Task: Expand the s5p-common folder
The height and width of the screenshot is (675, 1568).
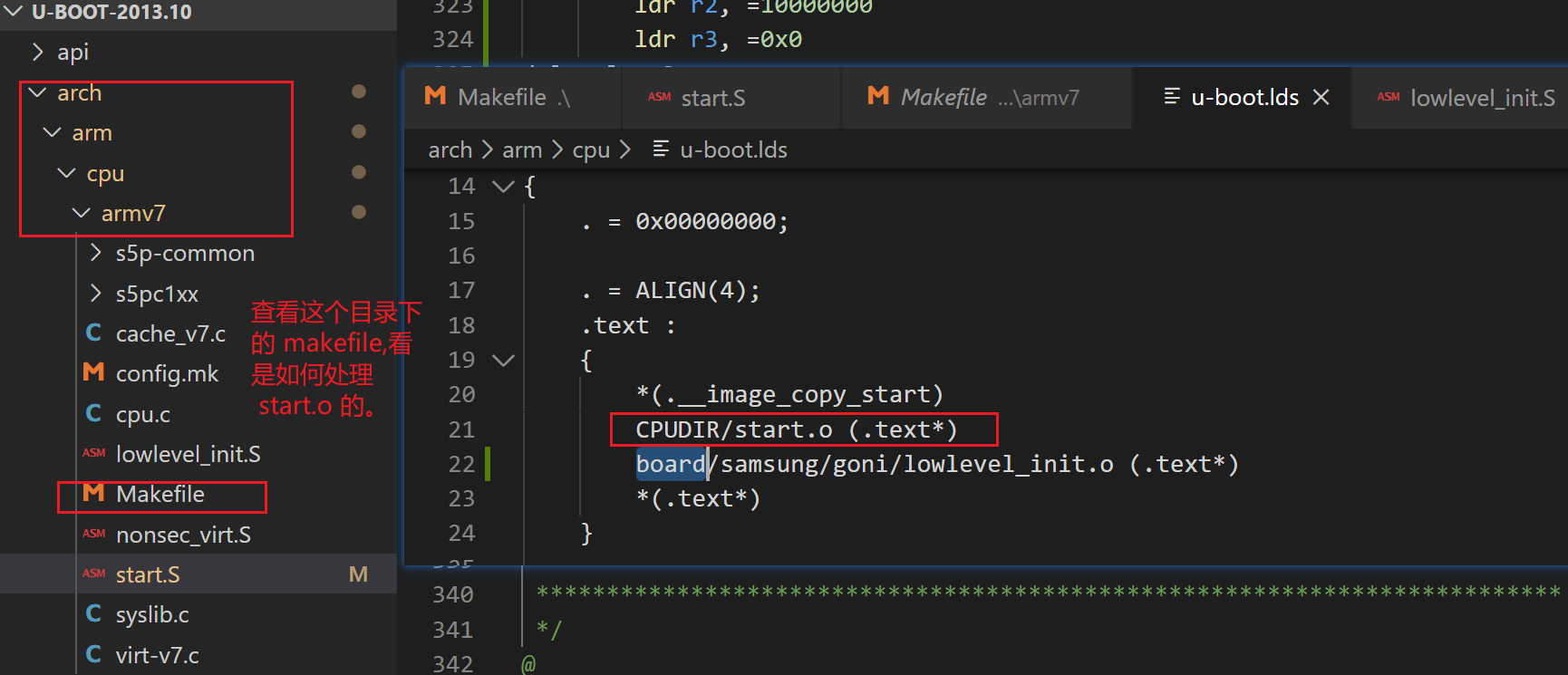Action: click(95, 253)
